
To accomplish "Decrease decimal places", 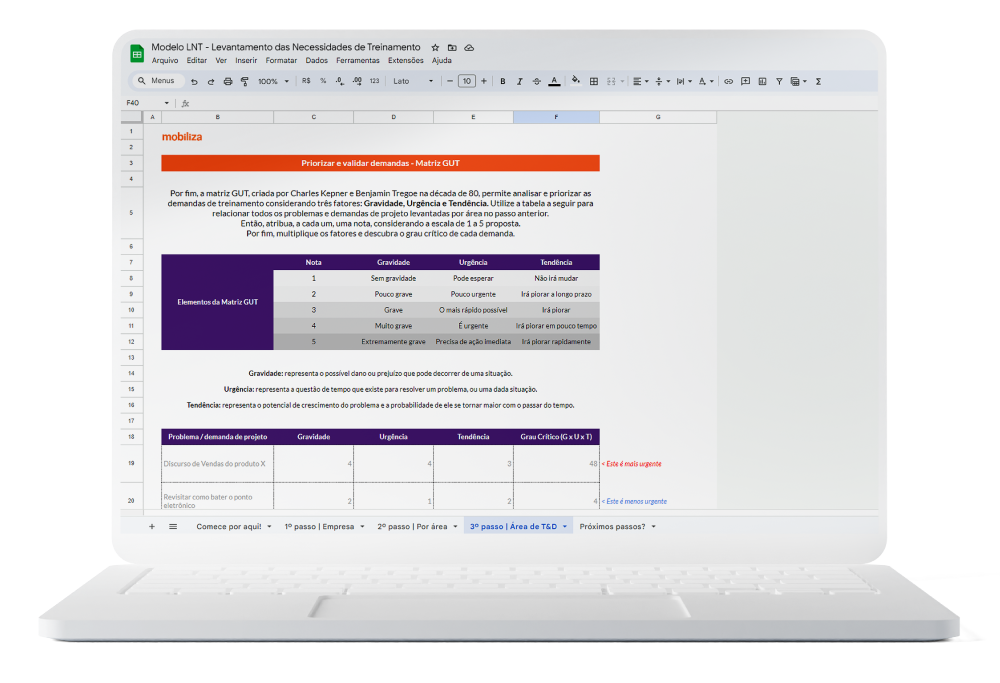I will (x=340, y=81).
